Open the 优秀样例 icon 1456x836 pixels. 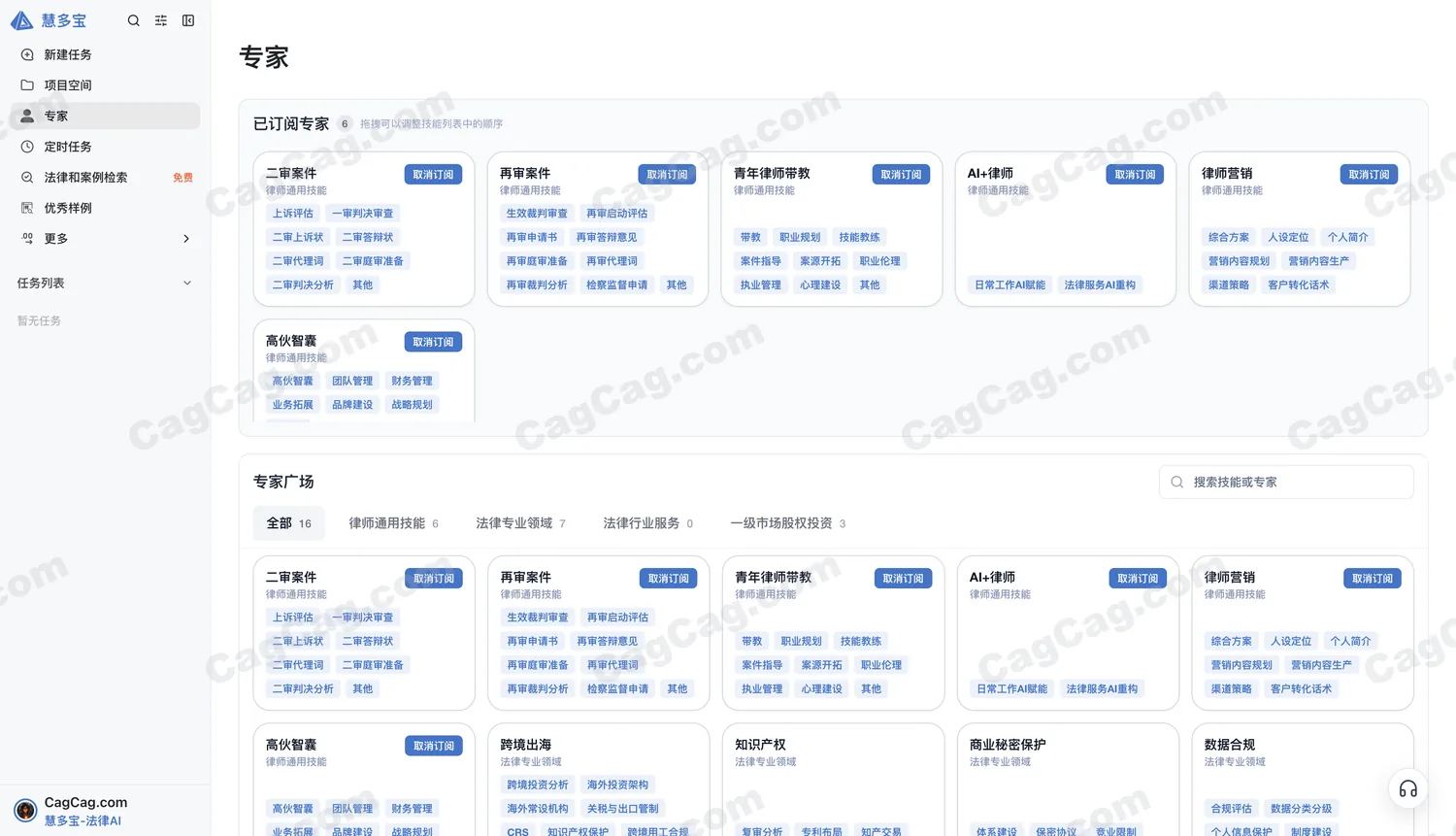[x=27, y=208]
